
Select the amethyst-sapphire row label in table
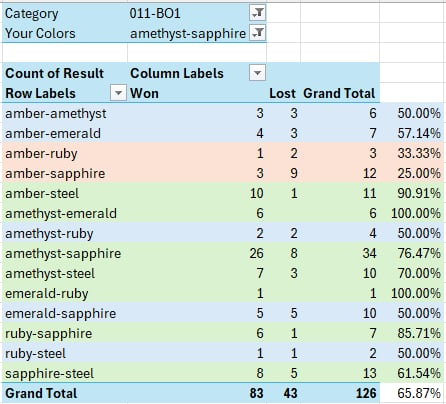pos(65,253)
